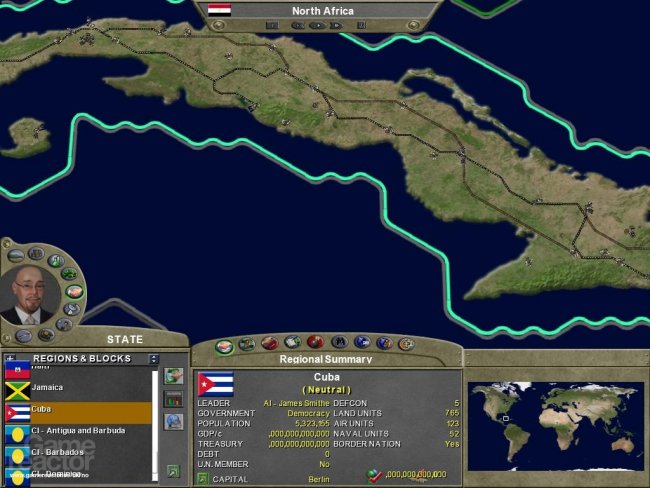This screenshot has width=650, height=488.
Task: Click the last icon in the summary icon row
Action: (406, 343)
